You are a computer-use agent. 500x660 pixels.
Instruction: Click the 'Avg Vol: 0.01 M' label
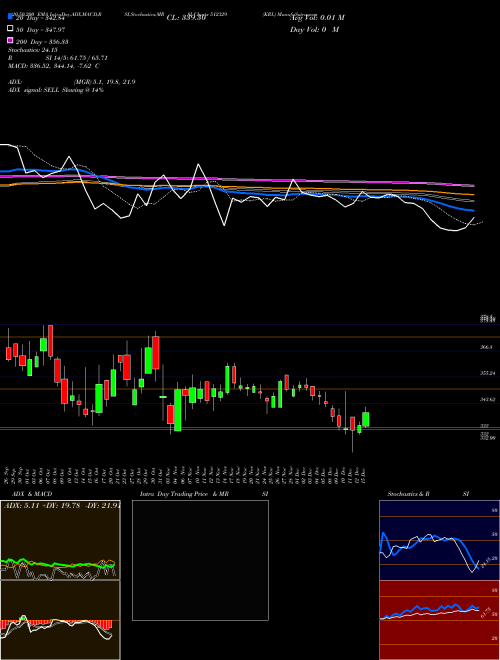tap(317, 18)
